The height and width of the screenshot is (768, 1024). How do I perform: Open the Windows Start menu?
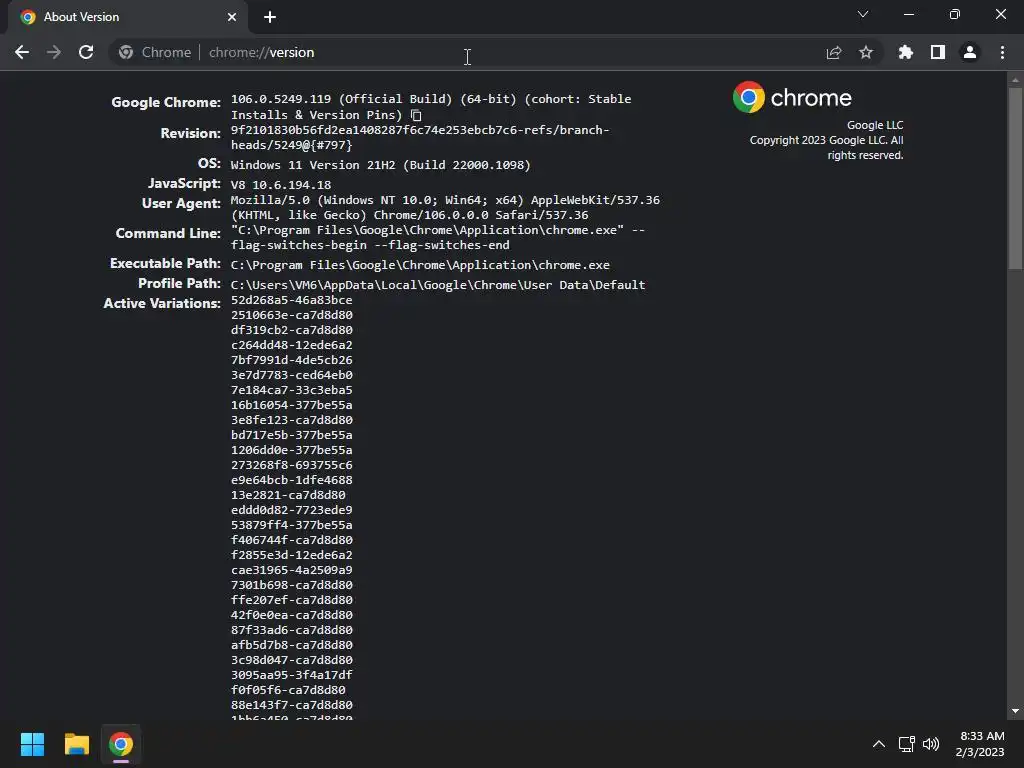[32, 744]
